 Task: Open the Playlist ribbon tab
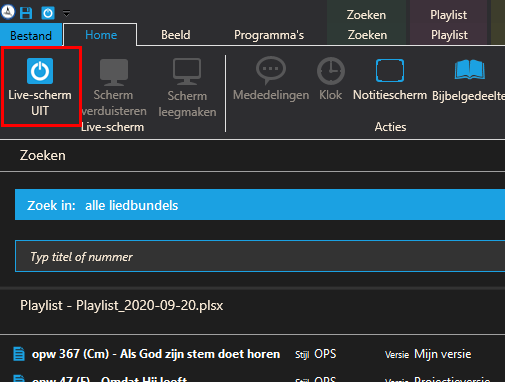(x=449, y=35)
